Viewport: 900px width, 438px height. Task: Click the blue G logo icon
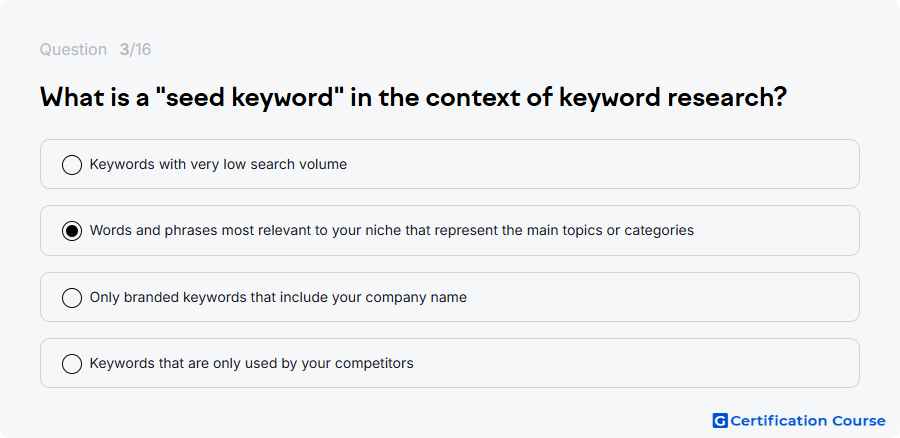(x=720, y=421)
